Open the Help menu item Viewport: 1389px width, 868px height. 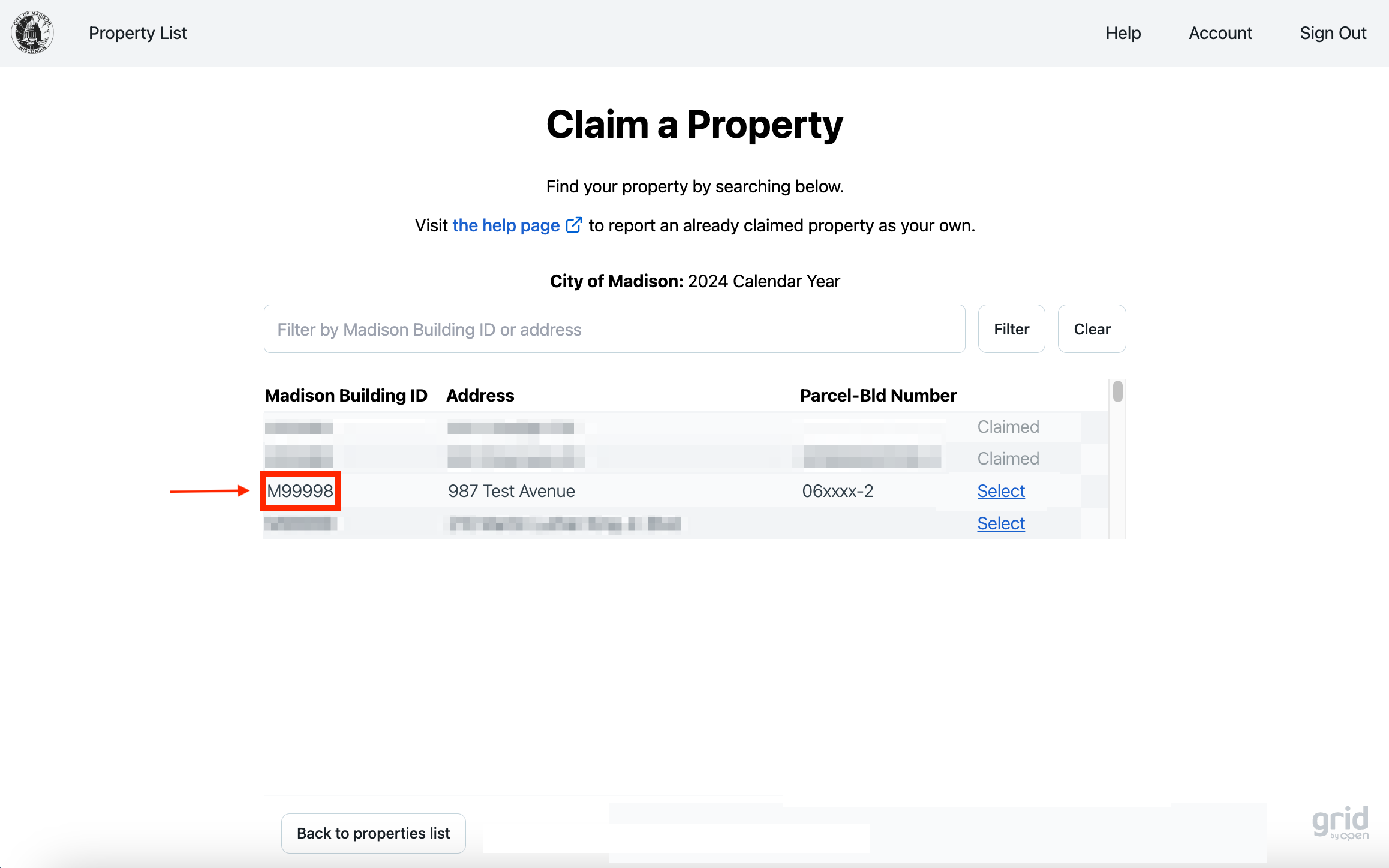click(x=1123, y=33)
